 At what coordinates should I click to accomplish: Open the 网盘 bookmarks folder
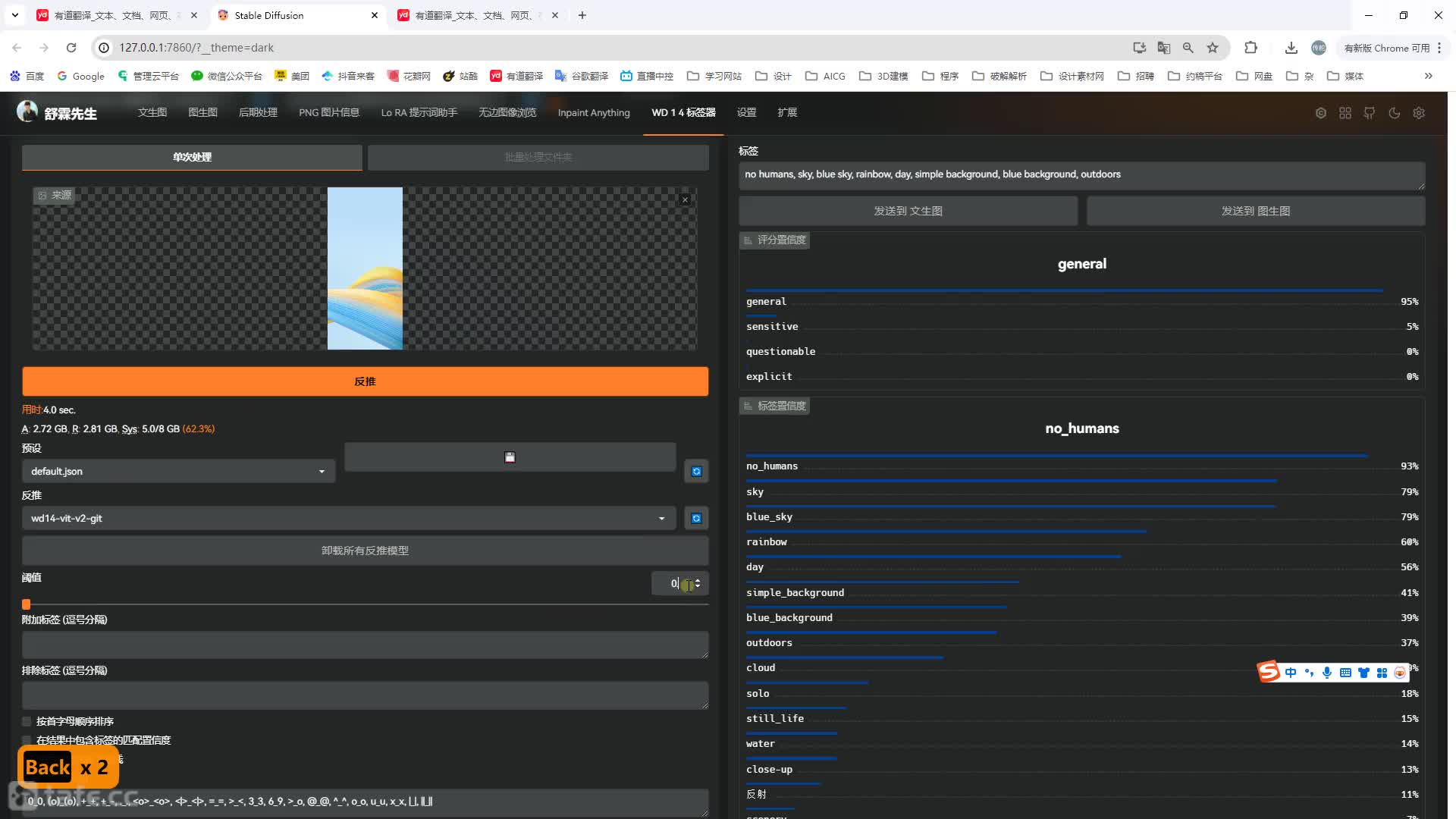pyautogui.click(x=1254, y=76)
